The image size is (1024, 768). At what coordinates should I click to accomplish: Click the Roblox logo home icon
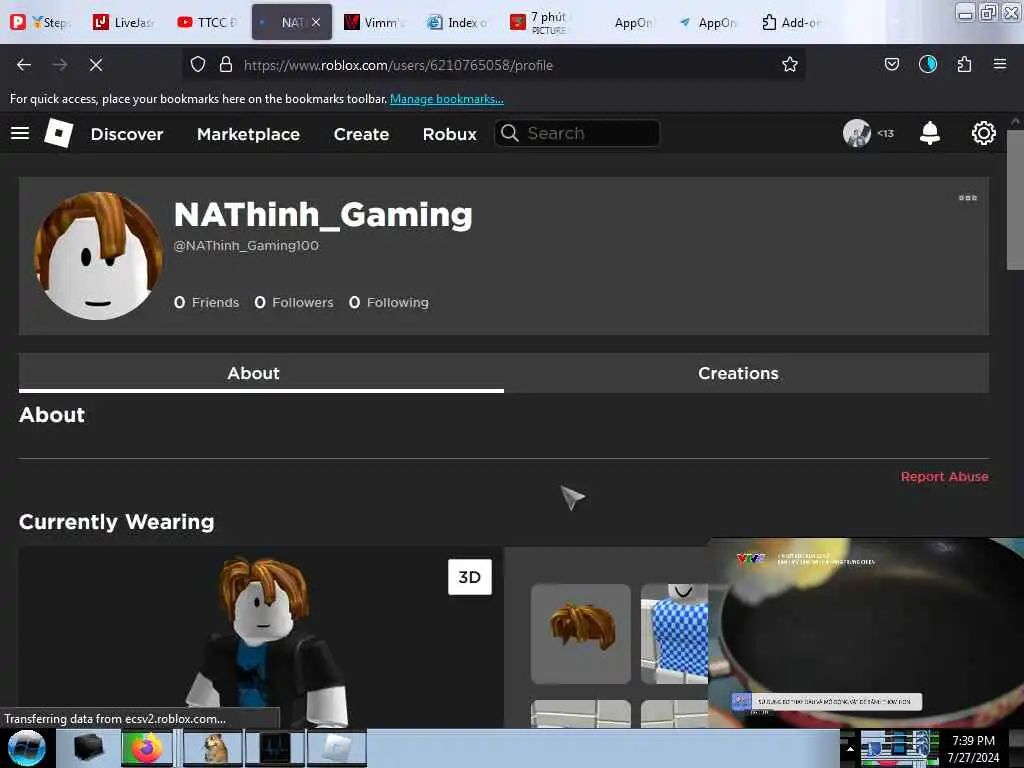pos(59,133)
